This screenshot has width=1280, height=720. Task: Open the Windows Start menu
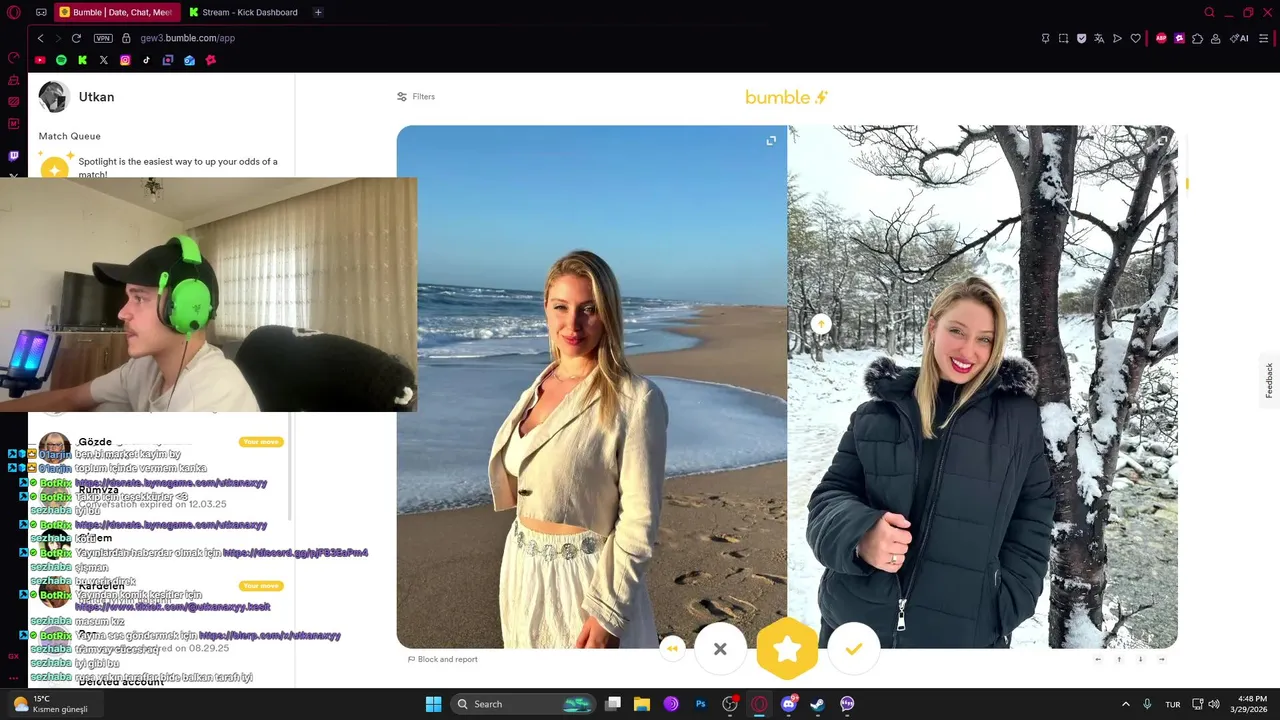433,704
